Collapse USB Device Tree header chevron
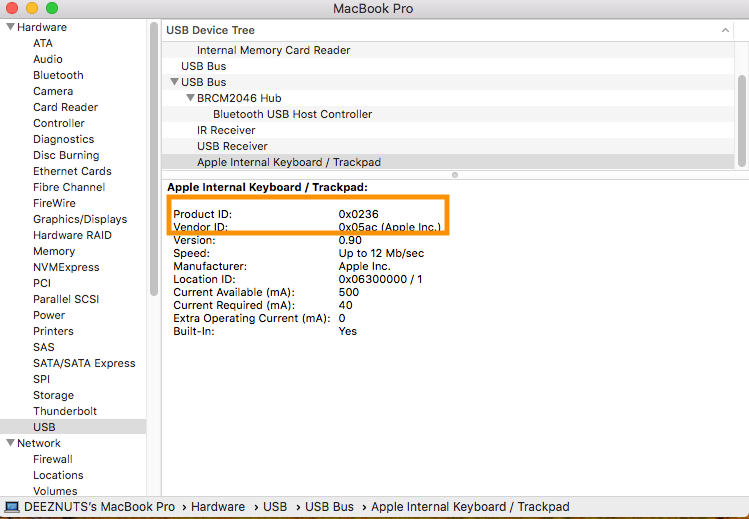This screenshot has height=519, width=749. (725, 30)
